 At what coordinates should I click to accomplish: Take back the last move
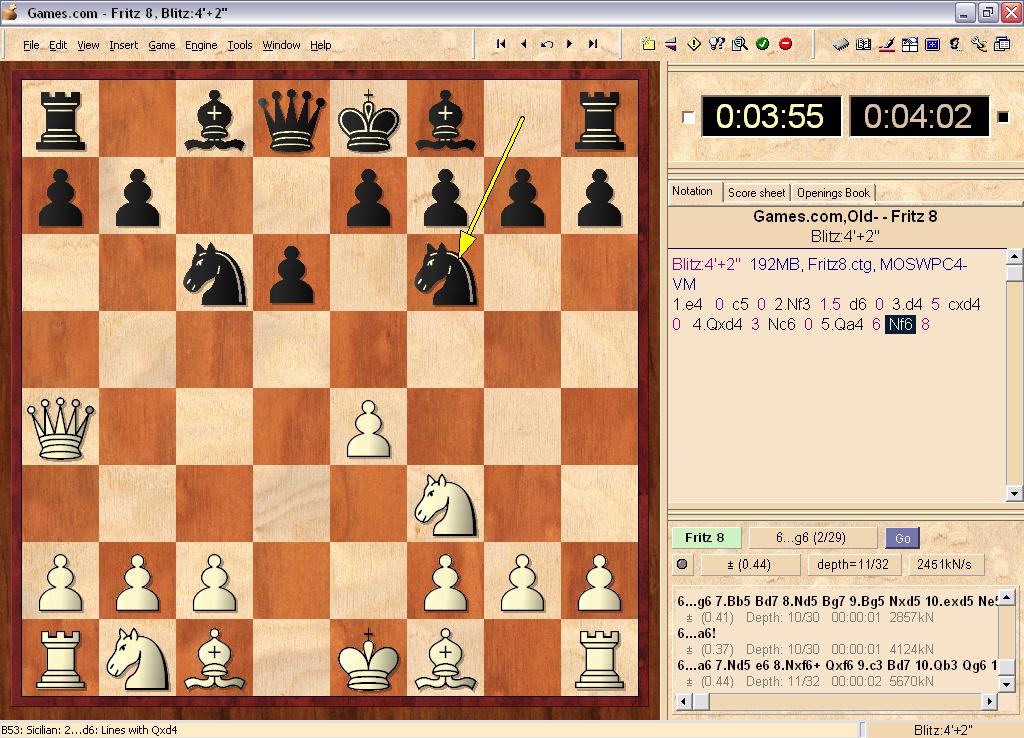tap(547, 44)
